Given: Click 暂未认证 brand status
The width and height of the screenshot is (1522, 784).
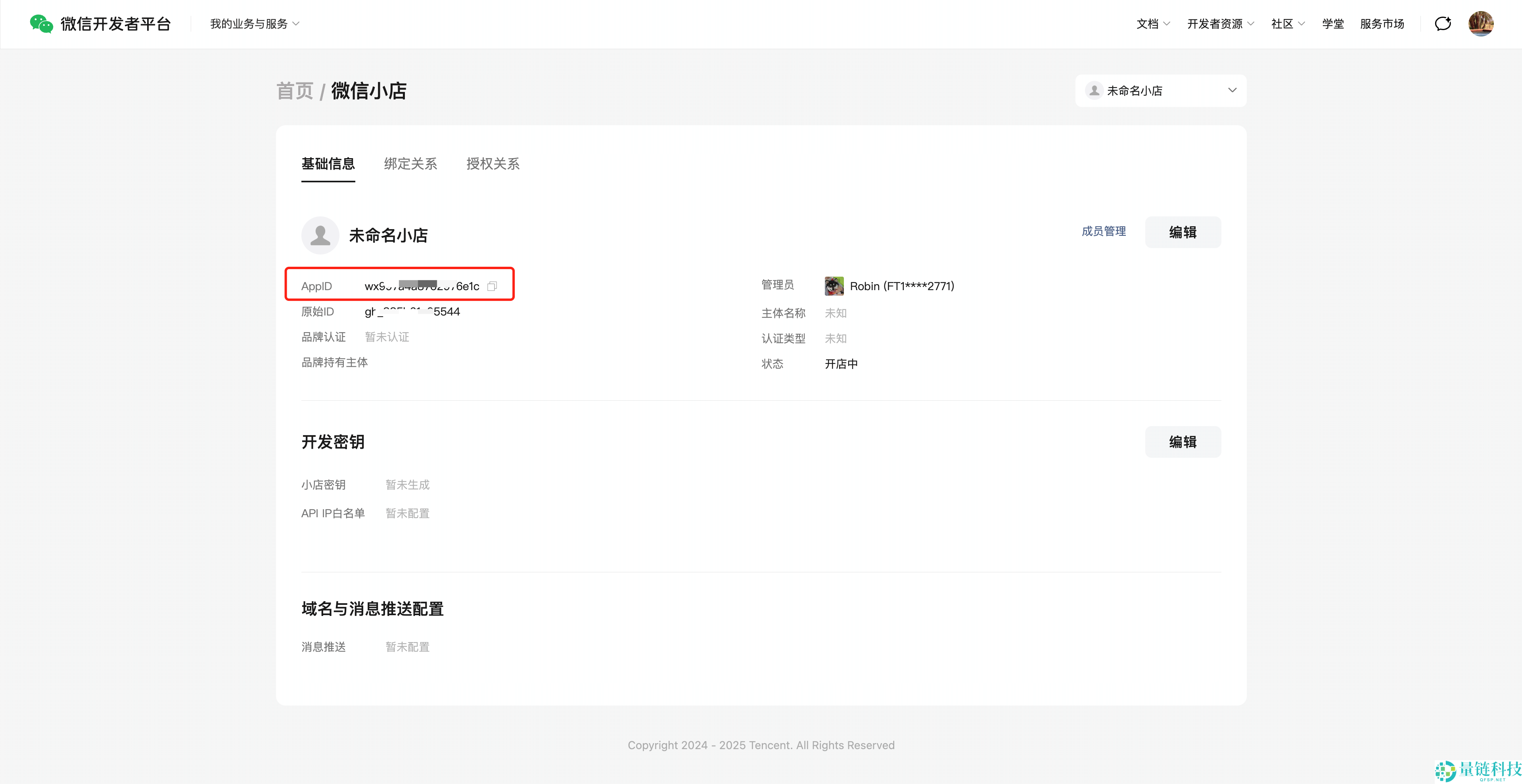Looking at the screenshot, I should pyautogui.click(x=387, y=337).
